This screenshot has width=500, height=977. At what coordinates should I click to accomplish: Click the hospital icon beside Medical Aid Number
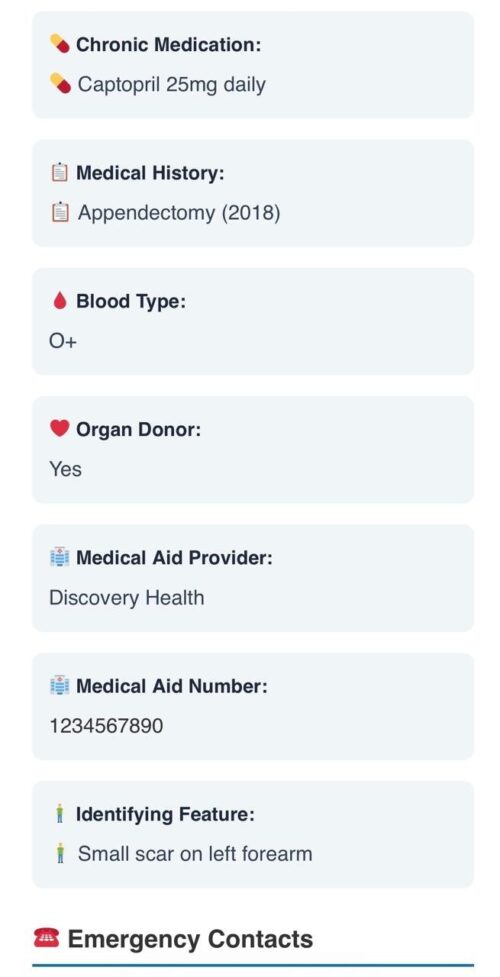(x=59, y=685)
